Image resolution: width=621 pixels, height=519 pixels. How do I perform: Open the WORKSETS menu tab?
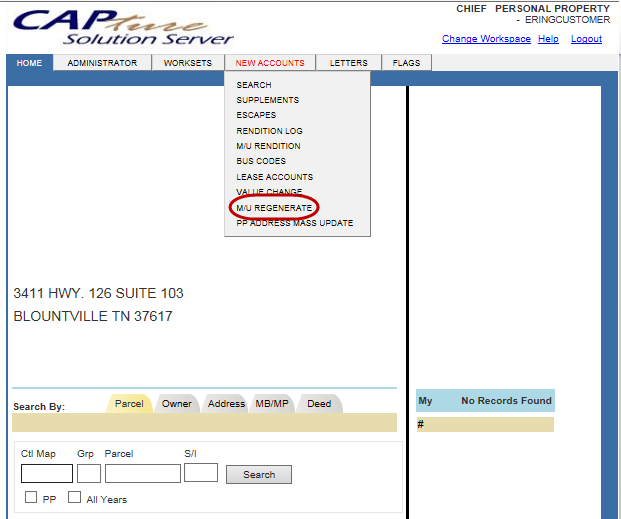(x=188, y=63)
